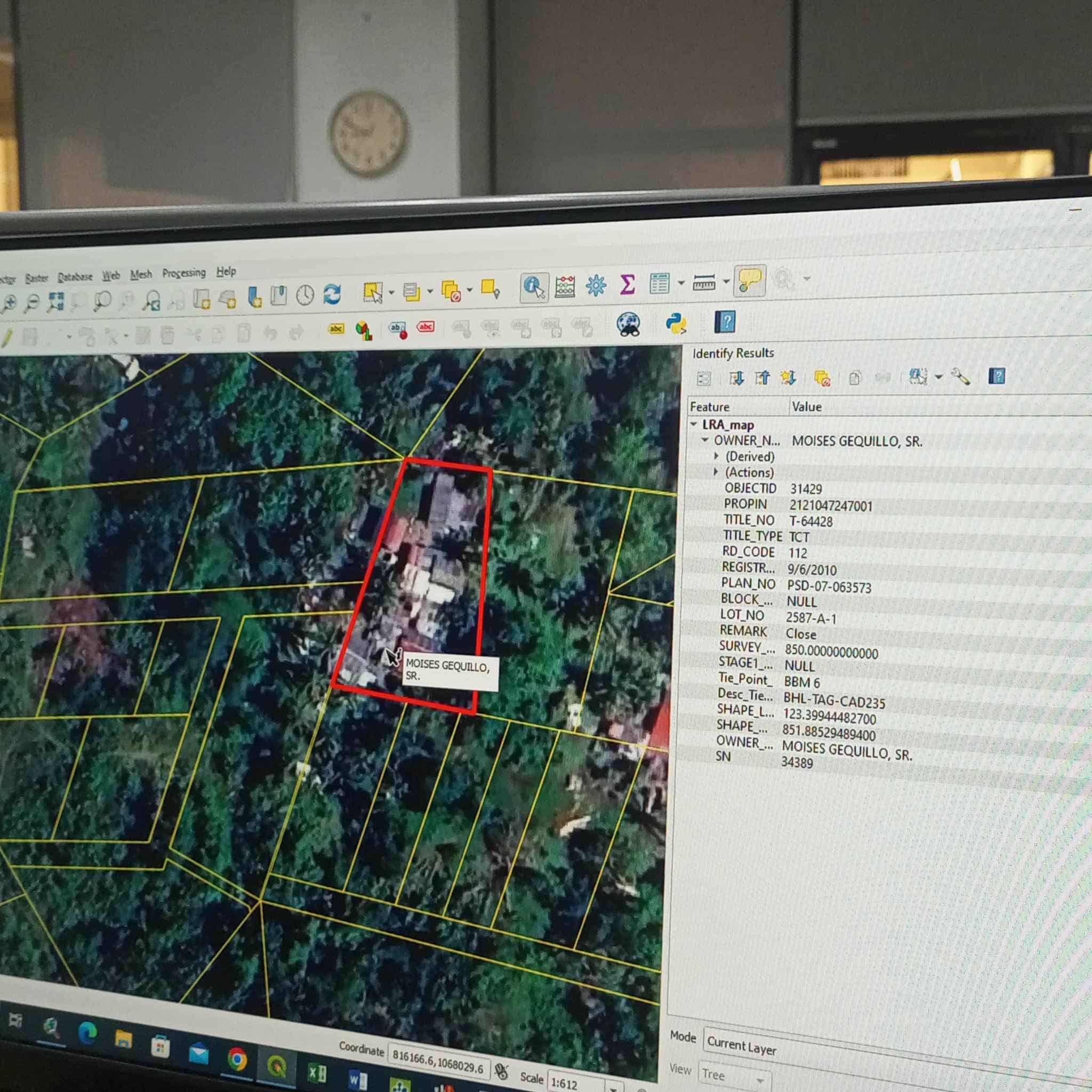The width and height of the screenshot is (1092, 1092).
Task: Open the Database menu
Action: tap(75, 276)
